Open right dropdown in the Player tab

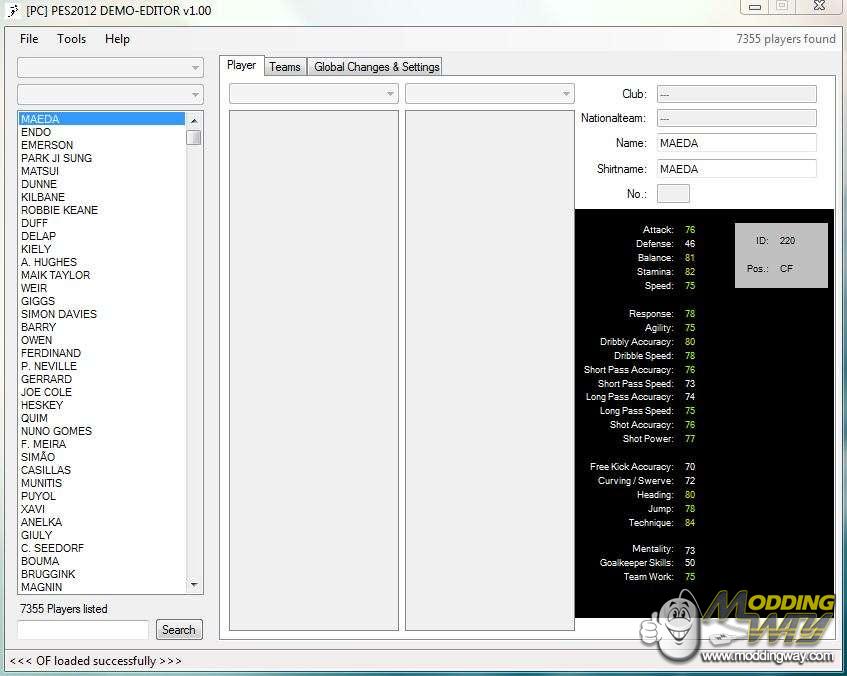(x=489, y=94)
